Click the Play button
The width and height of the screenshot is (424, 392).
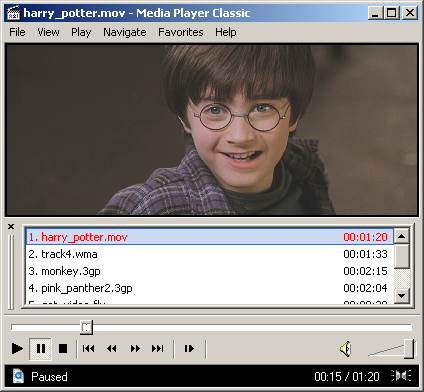pyautogui.click(x=17, y=349)
